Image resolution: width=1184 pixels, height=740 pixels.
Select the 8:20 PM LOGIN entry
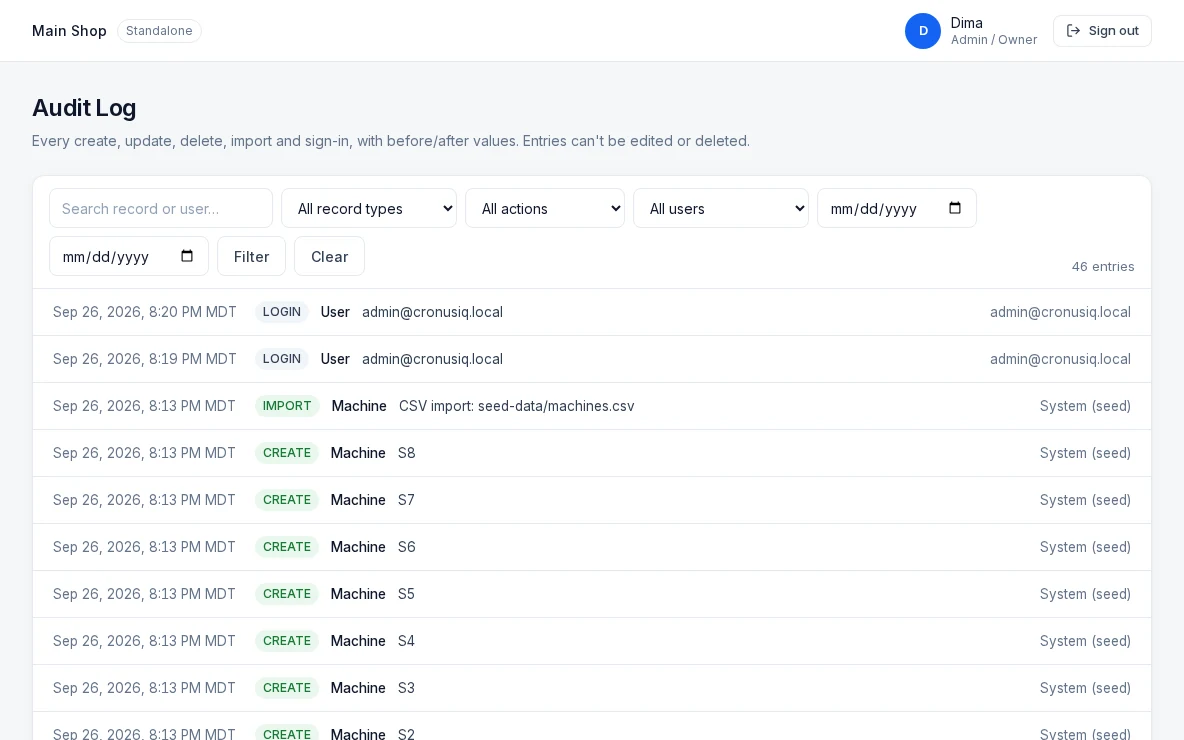pyautogui.click(x=592, y=312)
